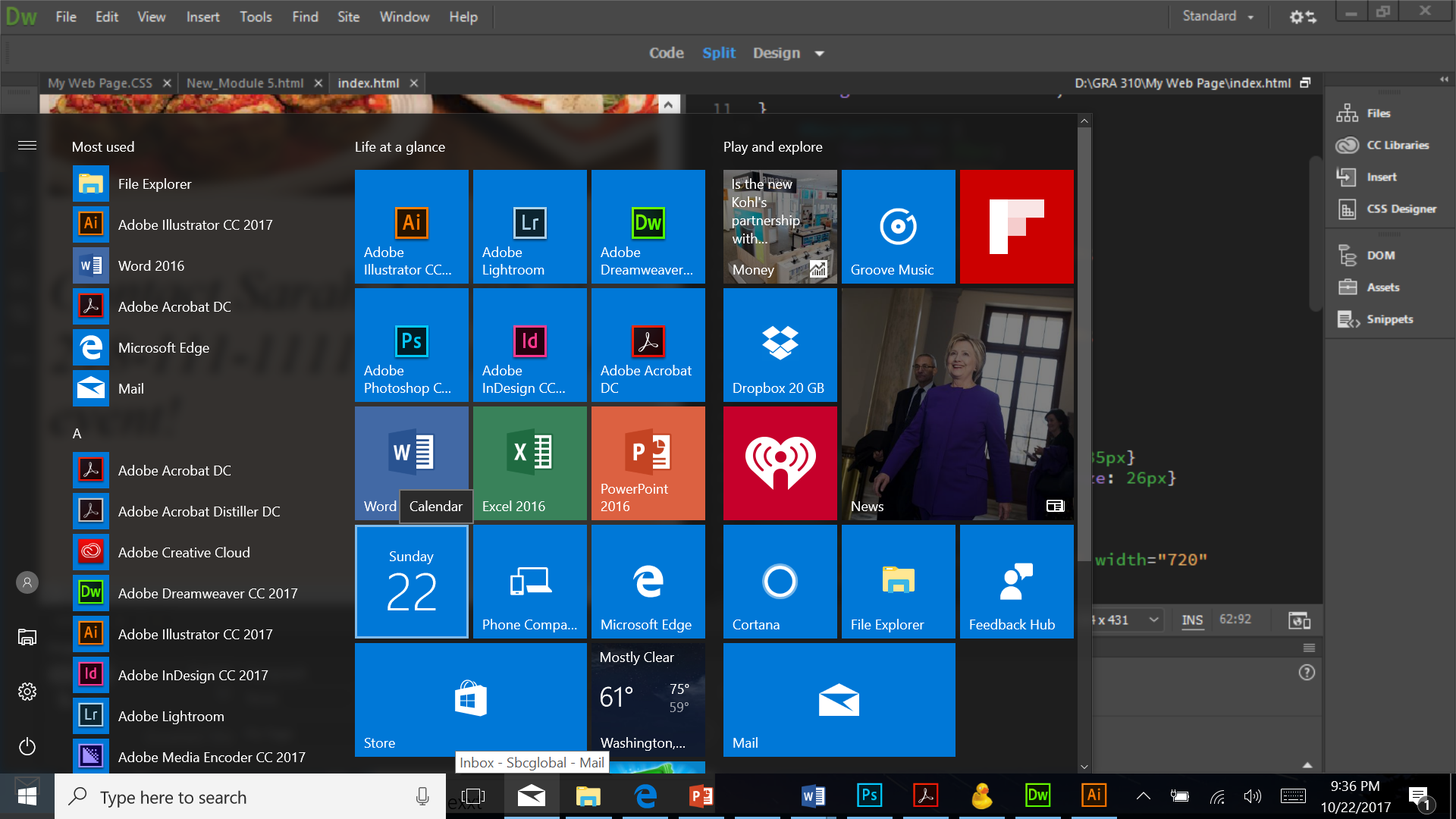Open the Snippets panel

point(1374,319)
